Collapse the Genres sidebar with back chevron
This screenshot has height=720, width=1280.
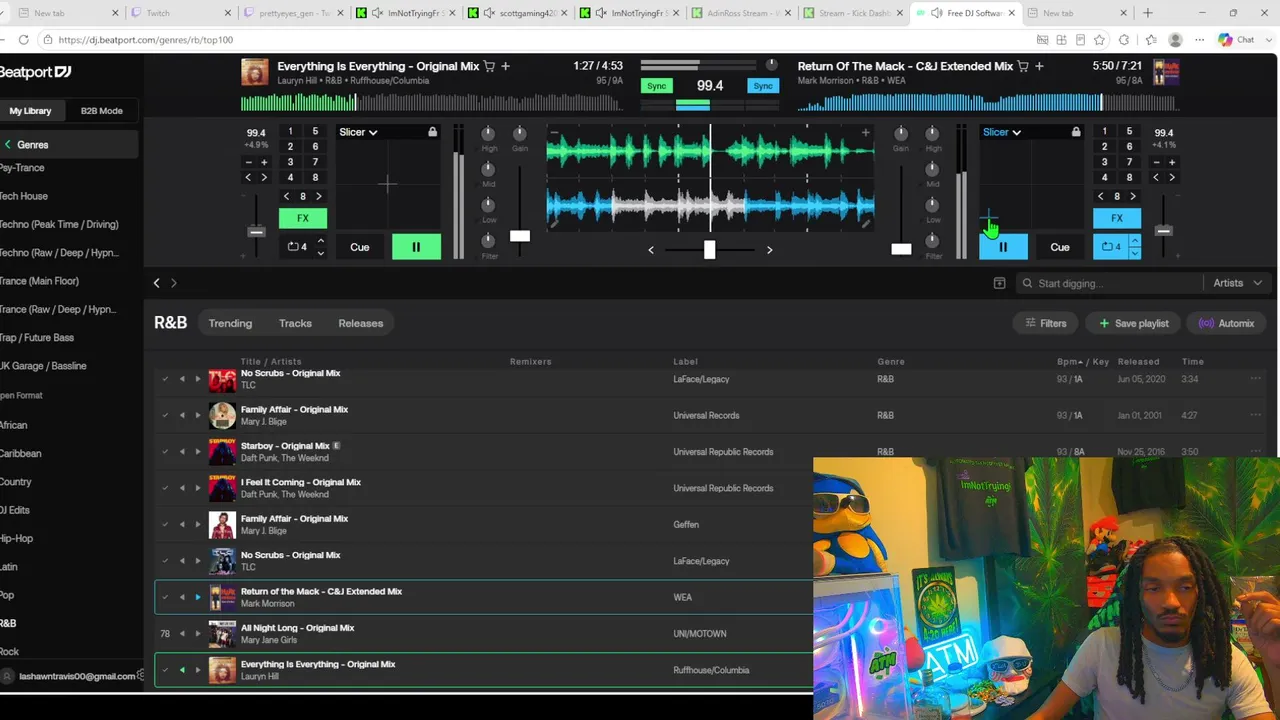tap(8, 145)
